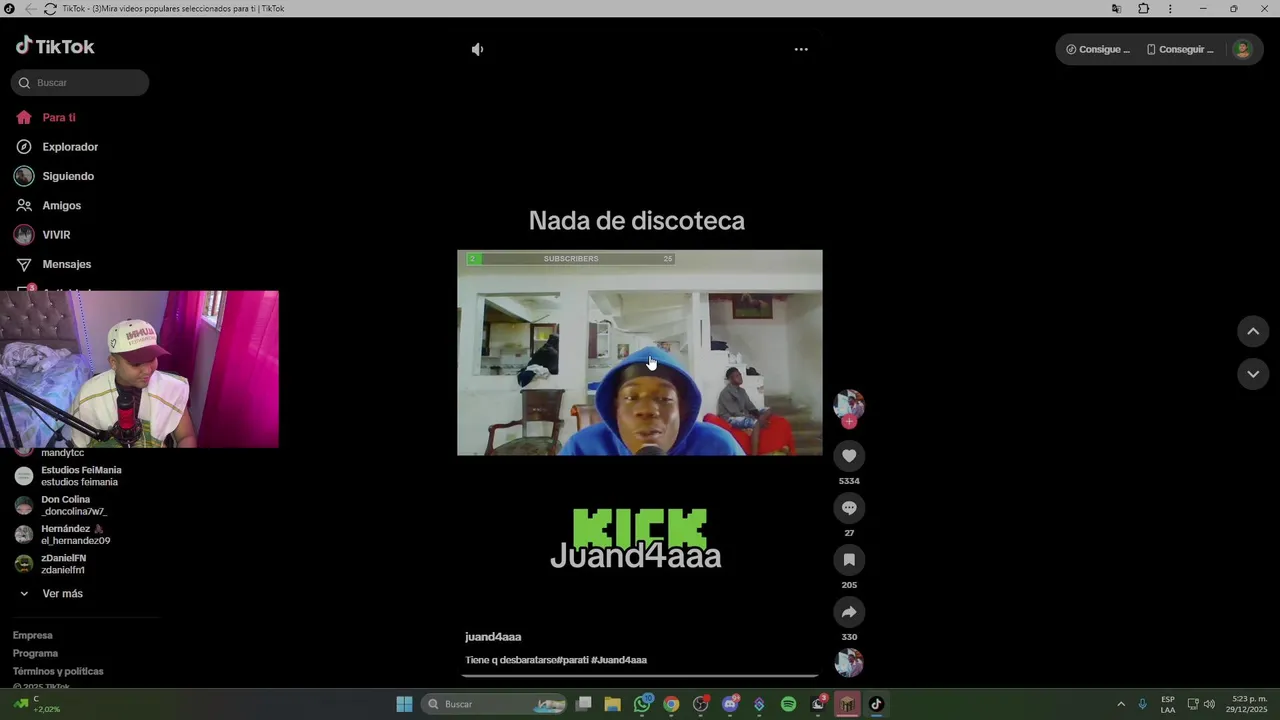1280x720 pixels.
Task: Like the video with the heart icon
Action: click(849, 456)
